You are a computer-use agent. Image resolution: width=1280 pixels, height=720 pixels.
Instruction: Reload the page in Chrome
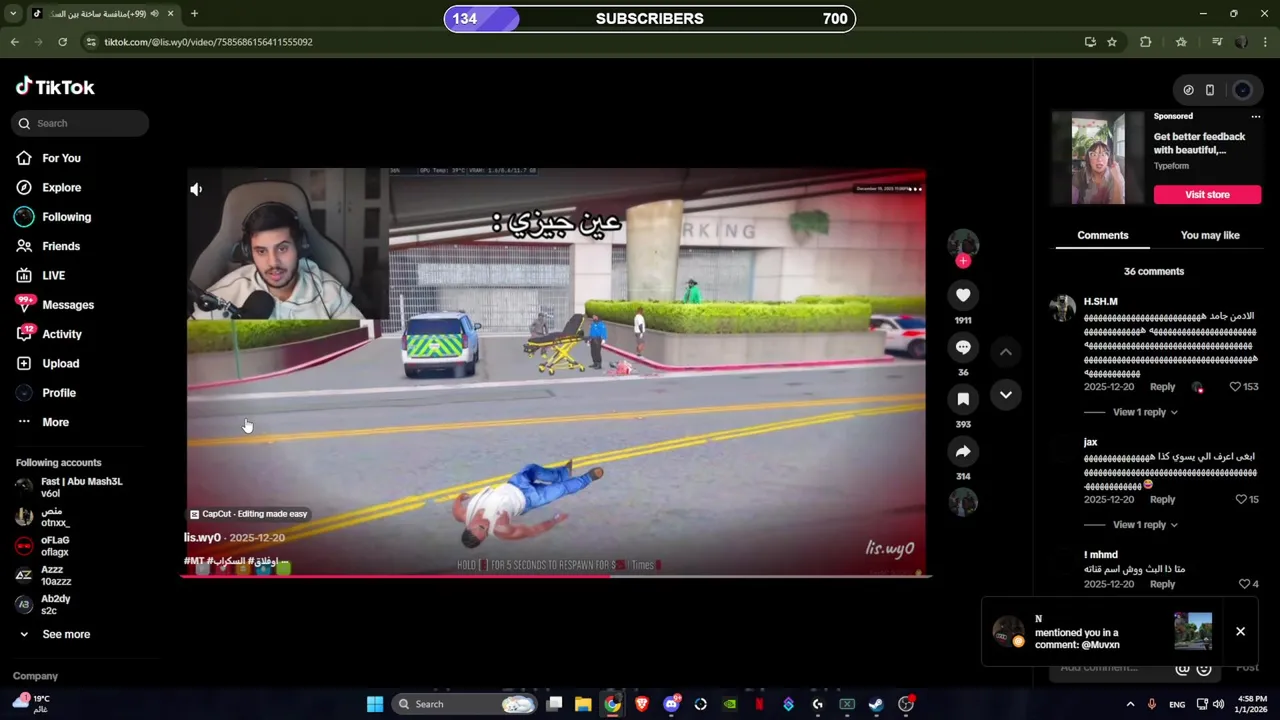(x=62, y=42)
